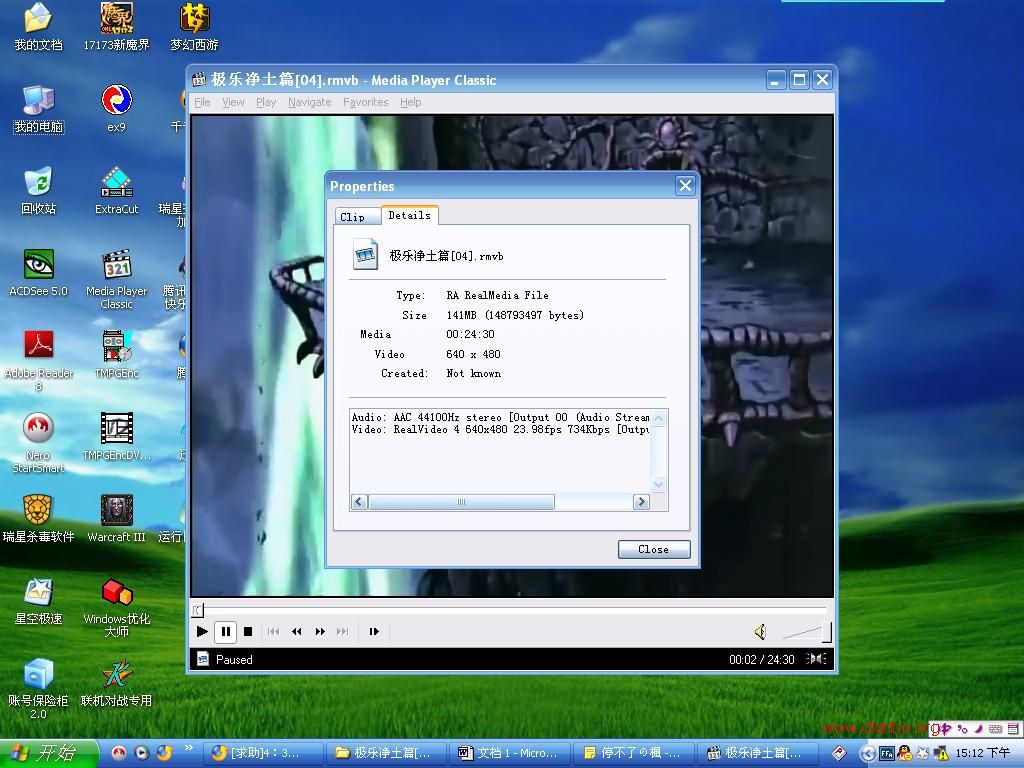Click the status bar icon next to Paused
The height and width of the screenshot is (768, 1024).
[x=203, y=659]
